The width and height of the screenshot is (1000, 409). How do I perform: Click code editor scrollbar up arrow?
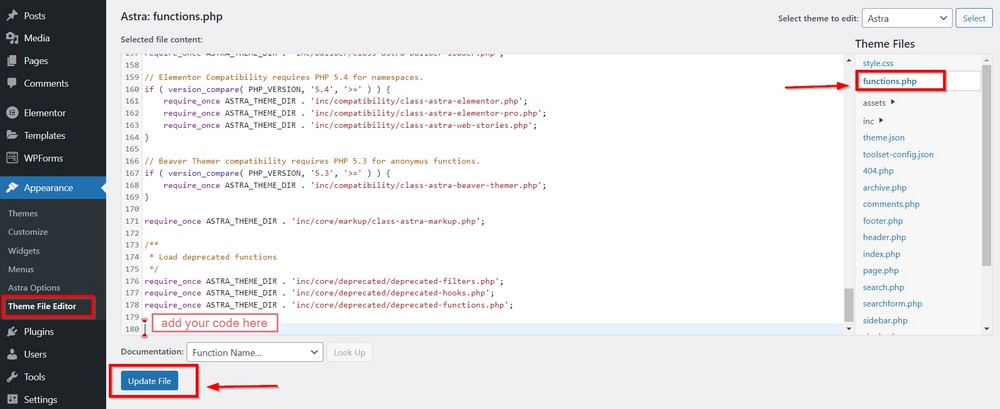pos(848,60)
